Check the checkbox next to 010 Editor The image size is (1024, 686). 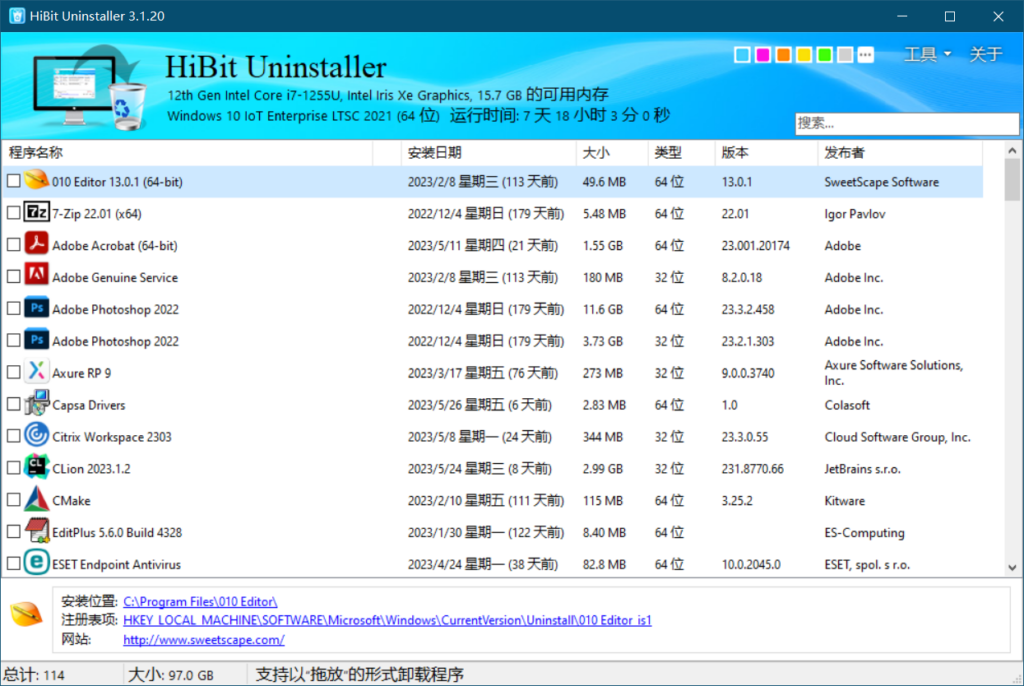[x=15, y=181]
